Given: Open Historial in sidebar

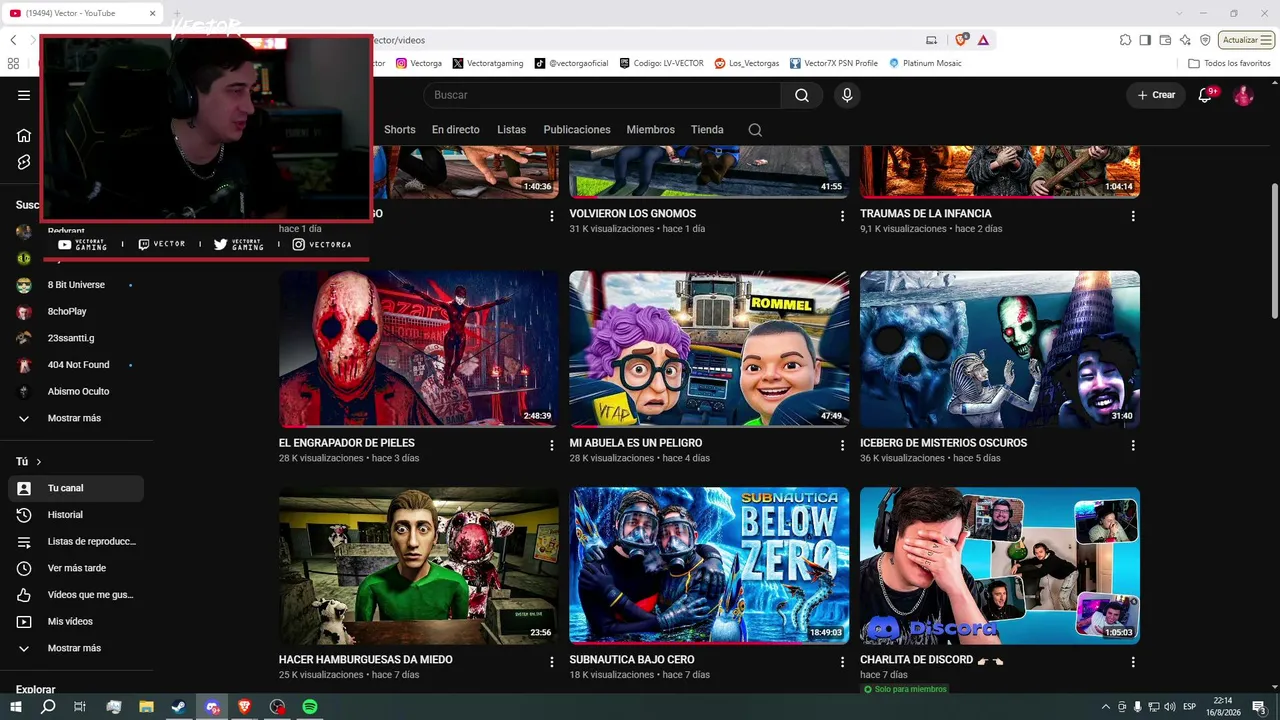Looking at the screenshot, I should (76, 515).
